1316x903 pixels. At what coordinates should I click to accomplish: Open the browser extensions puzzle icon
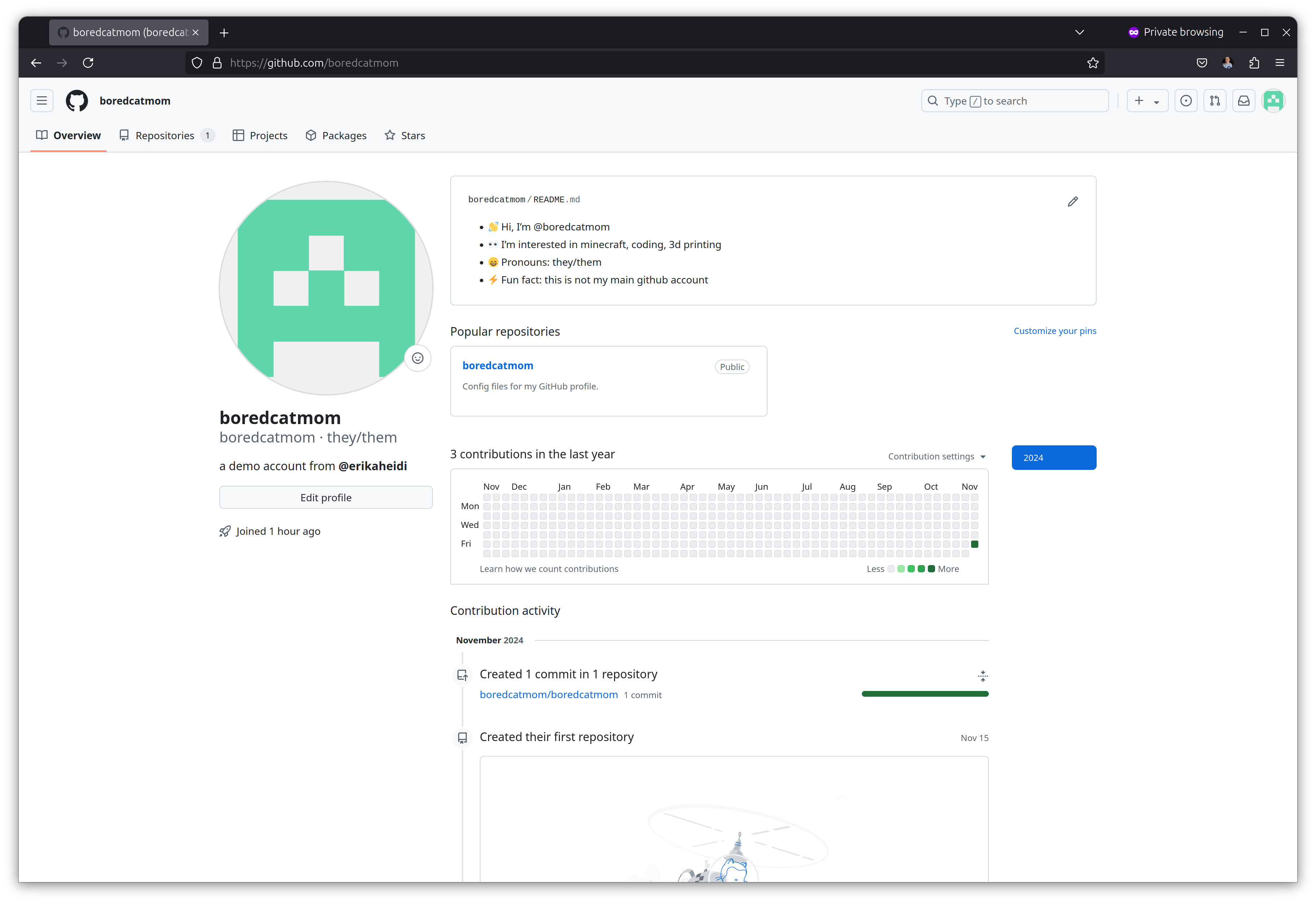[x=1254, y=63]
